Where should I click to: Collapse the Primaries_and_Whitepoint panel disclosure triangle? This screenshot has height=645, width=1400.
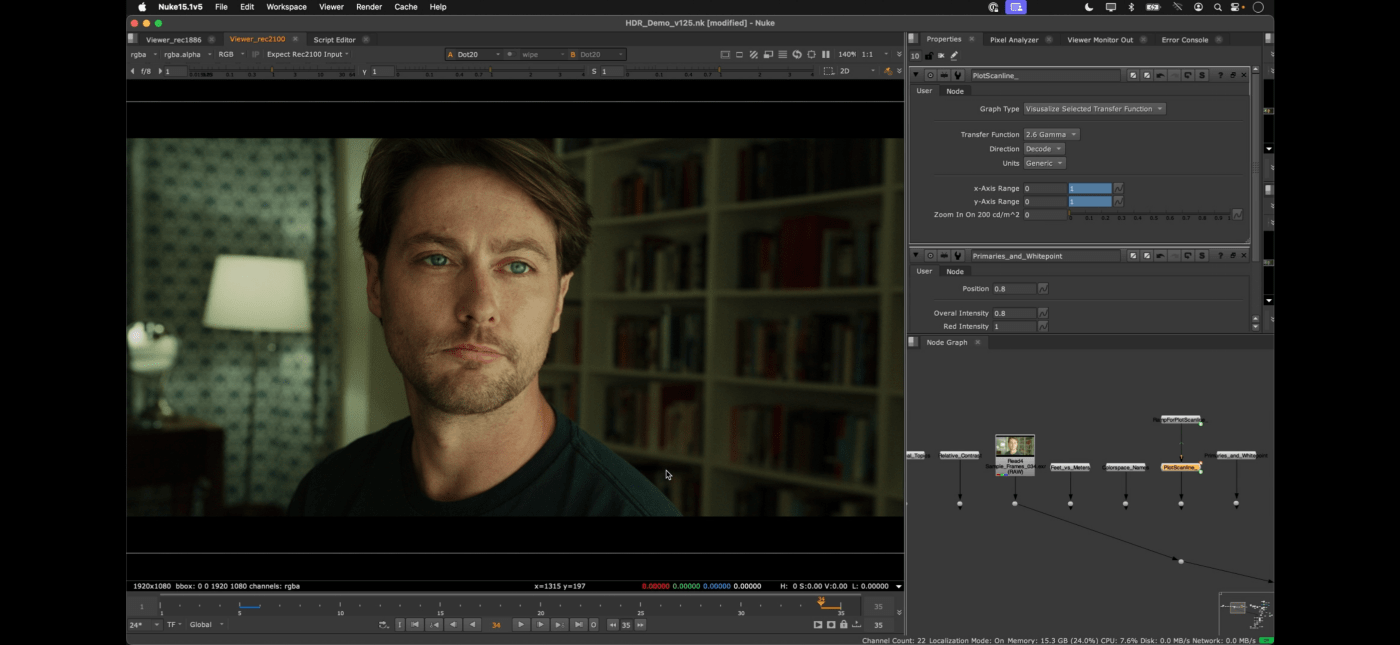pos(915,256)
